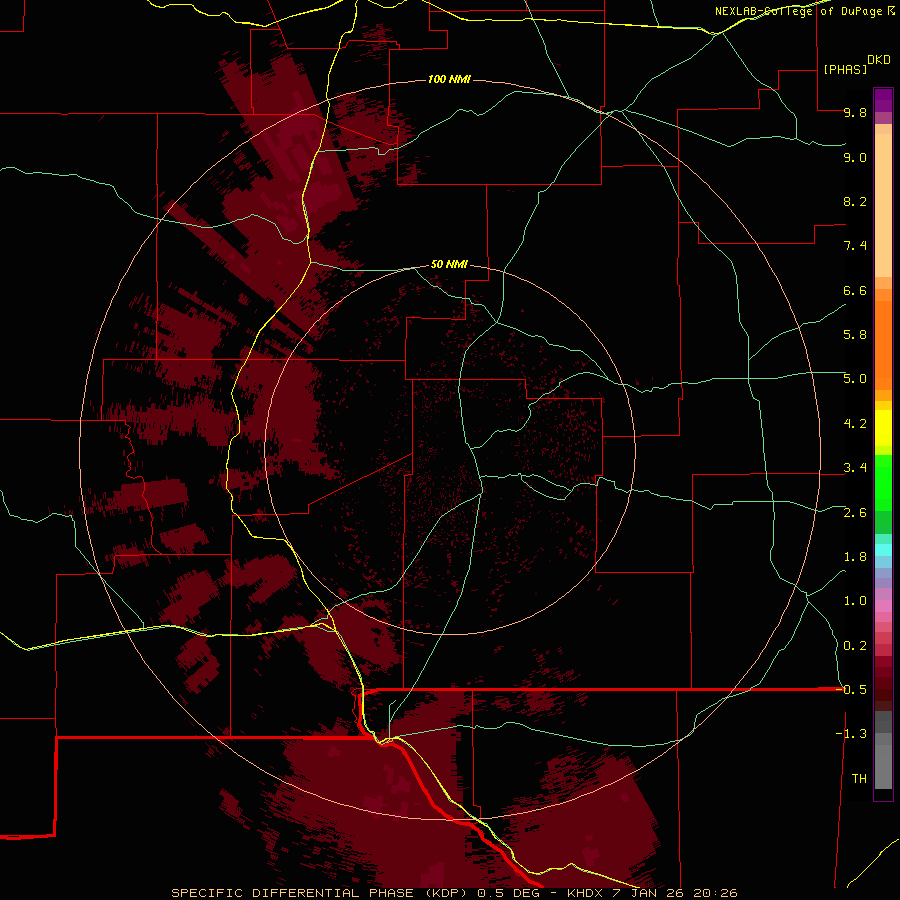
Task: Click the 1.0 scale label
Action: pyautogui.click(x=855, y=601)
